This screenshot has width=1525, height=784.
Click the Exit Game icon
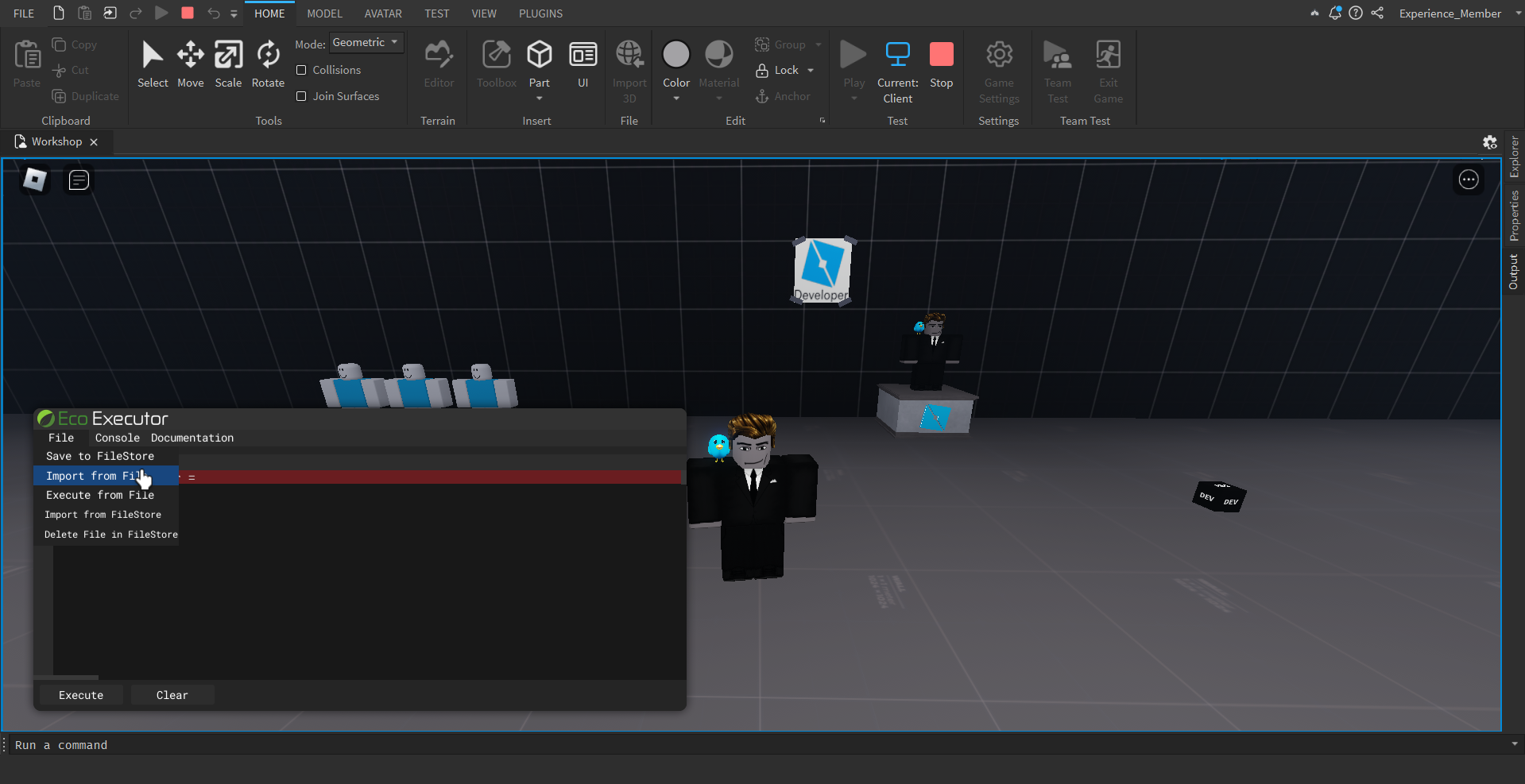[1109, 55]
